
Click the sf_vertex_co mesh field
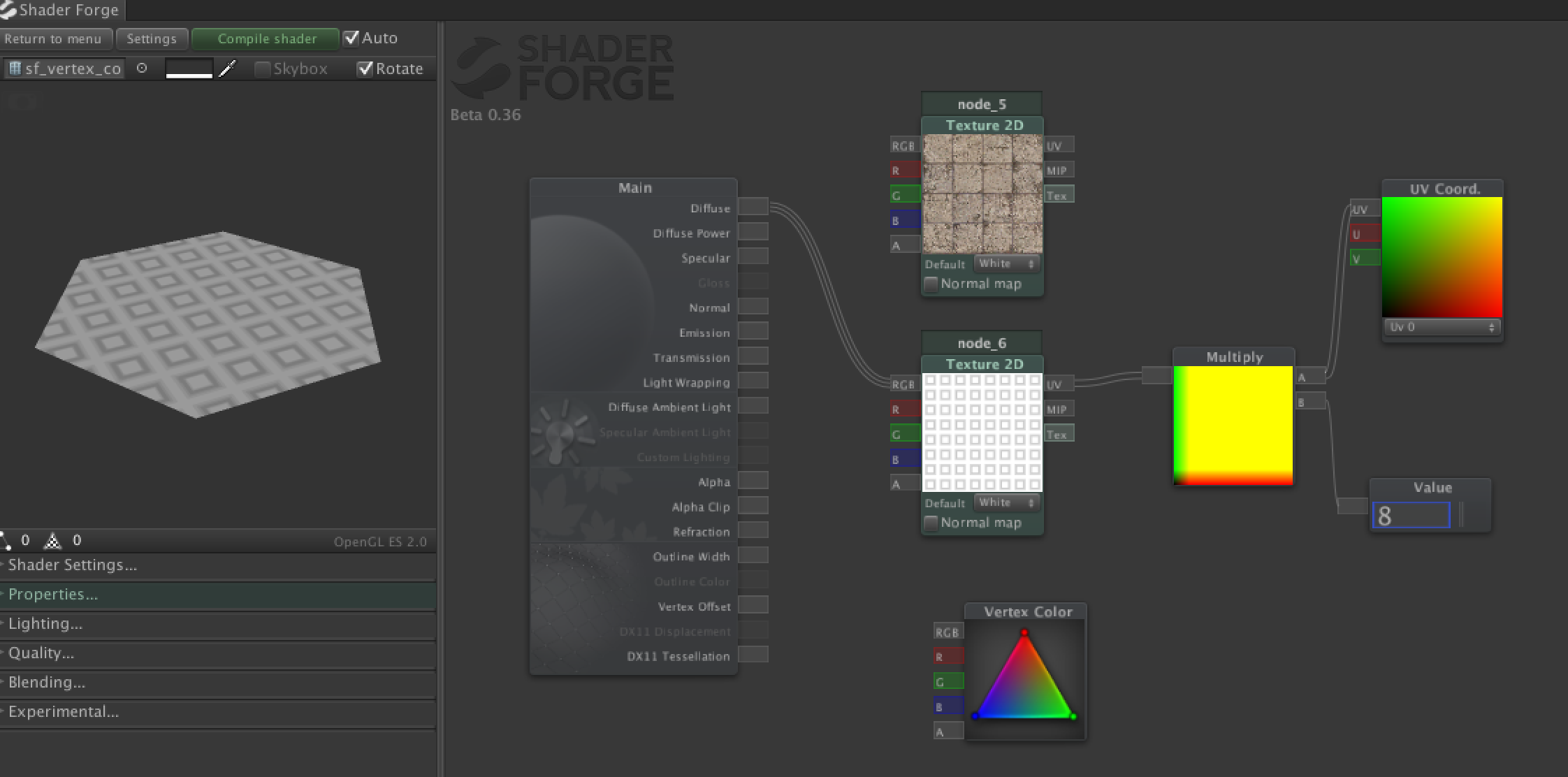point(64,68)
